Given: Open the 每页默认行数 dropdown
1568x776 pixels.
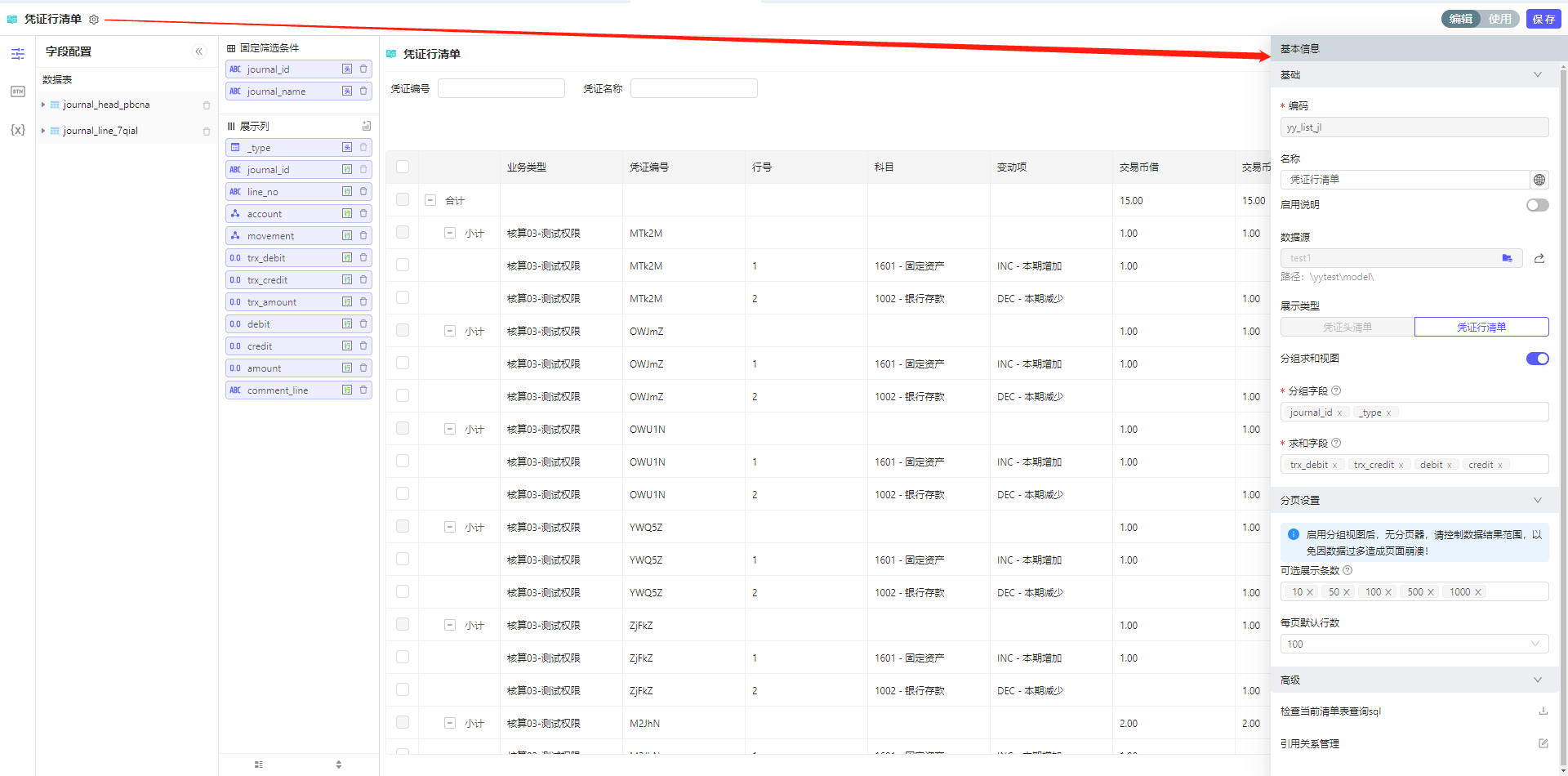Looking at the screenshot, I should point(1414,644).
